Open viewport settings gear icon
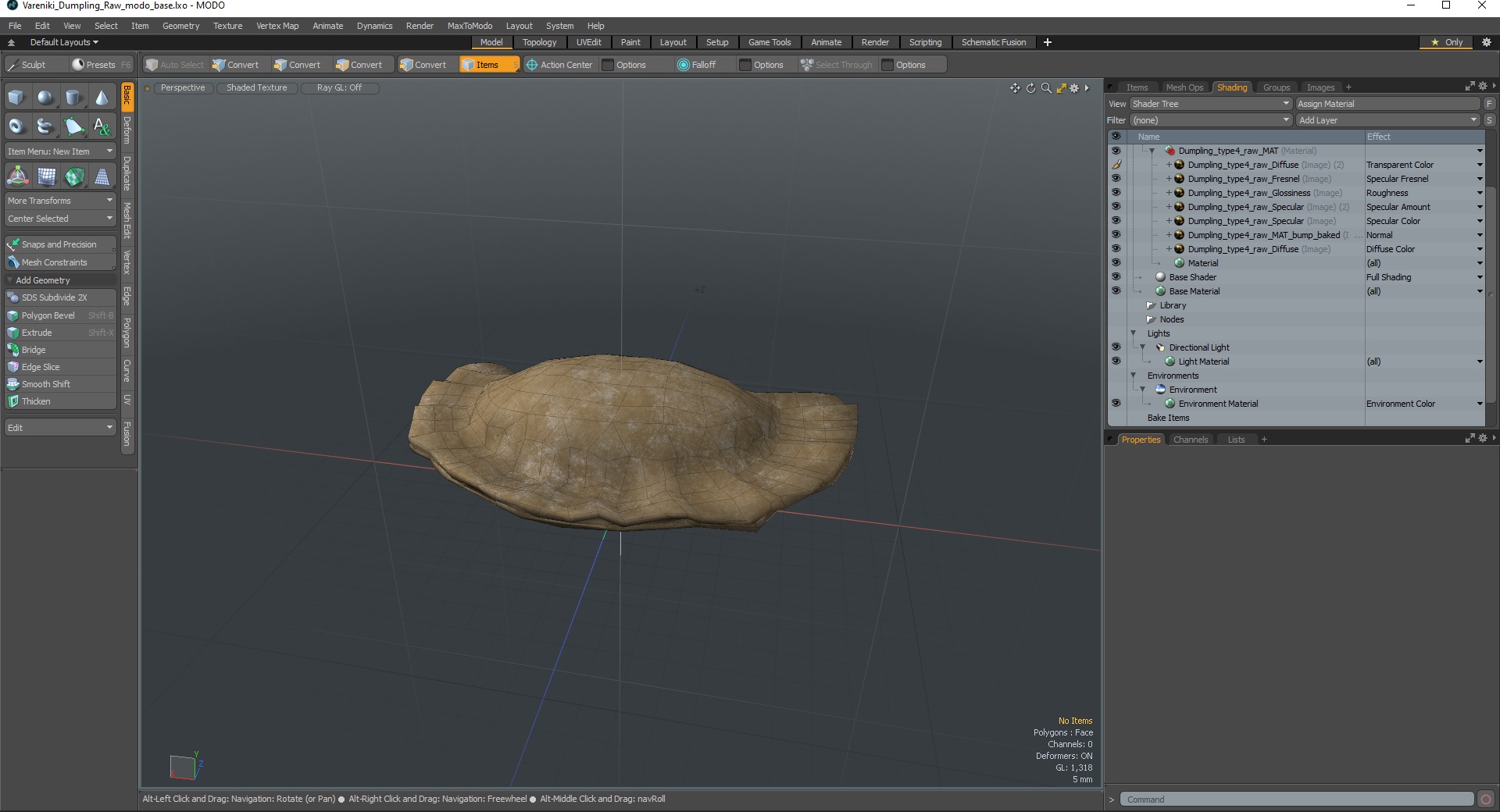 [1074, 88]
